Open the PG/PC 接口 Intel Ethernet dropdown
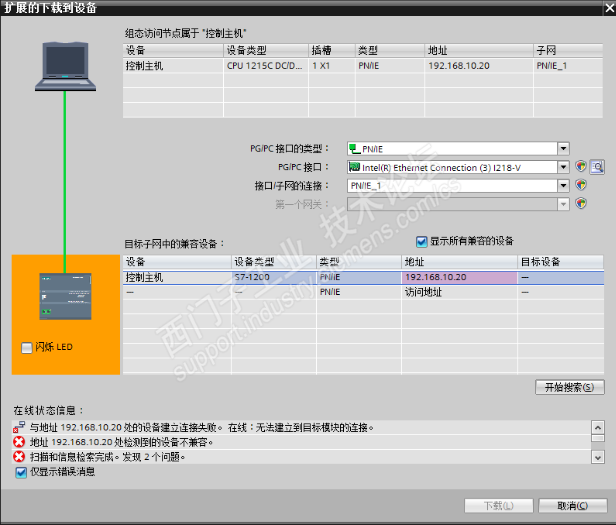 pos(563,167)
